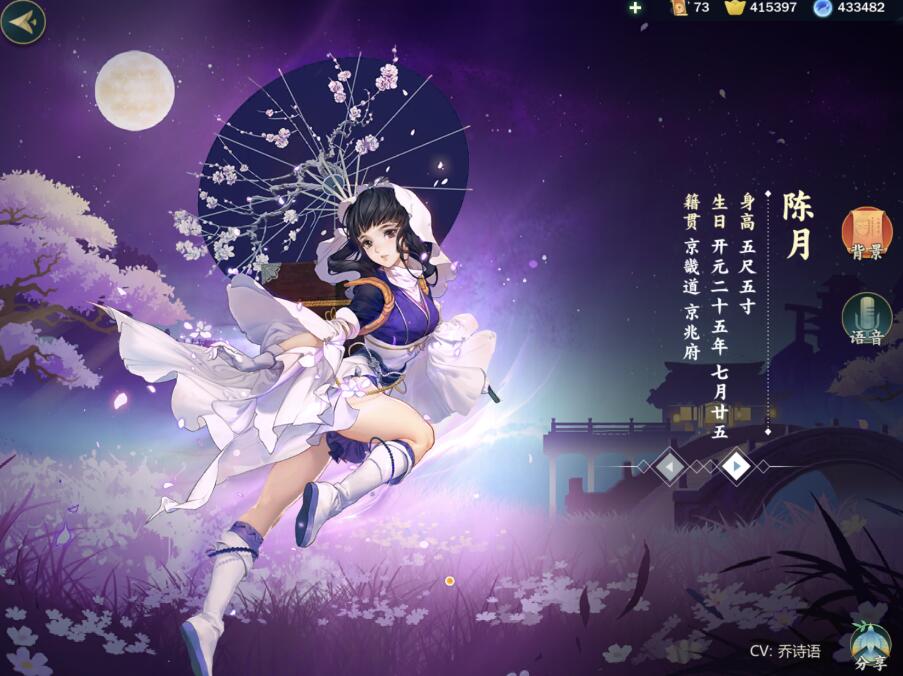The width and height of the screenshot is (903, 676).
Task: Open the 背景 background button
Action: [867, 234]
